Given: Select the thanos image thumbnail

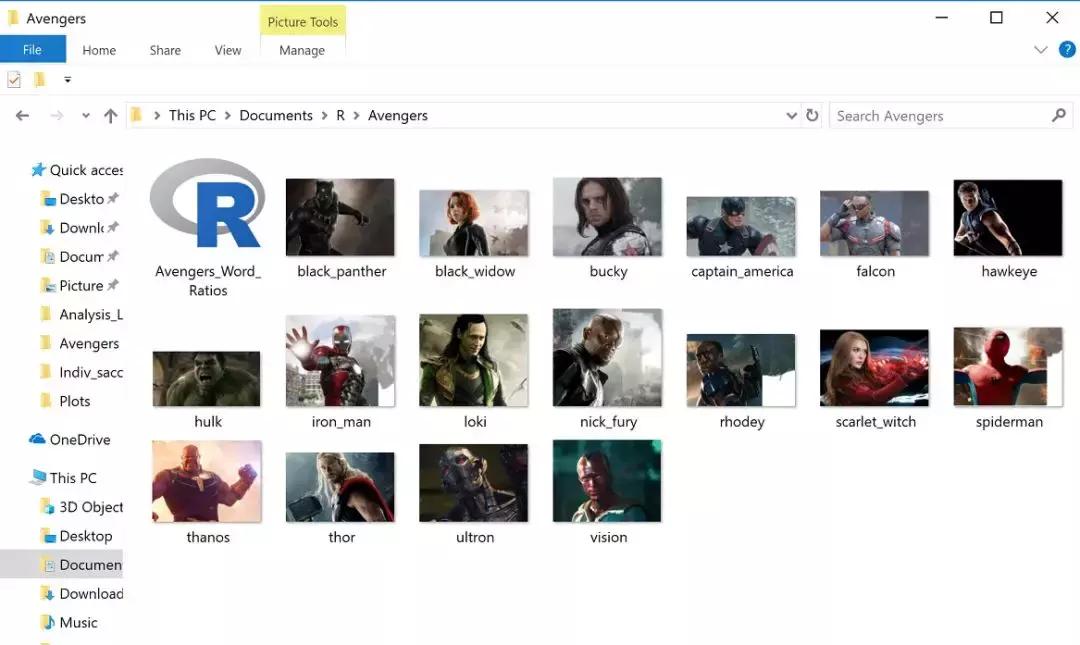Looking at the screenshot, I should (x=207, y=482).
